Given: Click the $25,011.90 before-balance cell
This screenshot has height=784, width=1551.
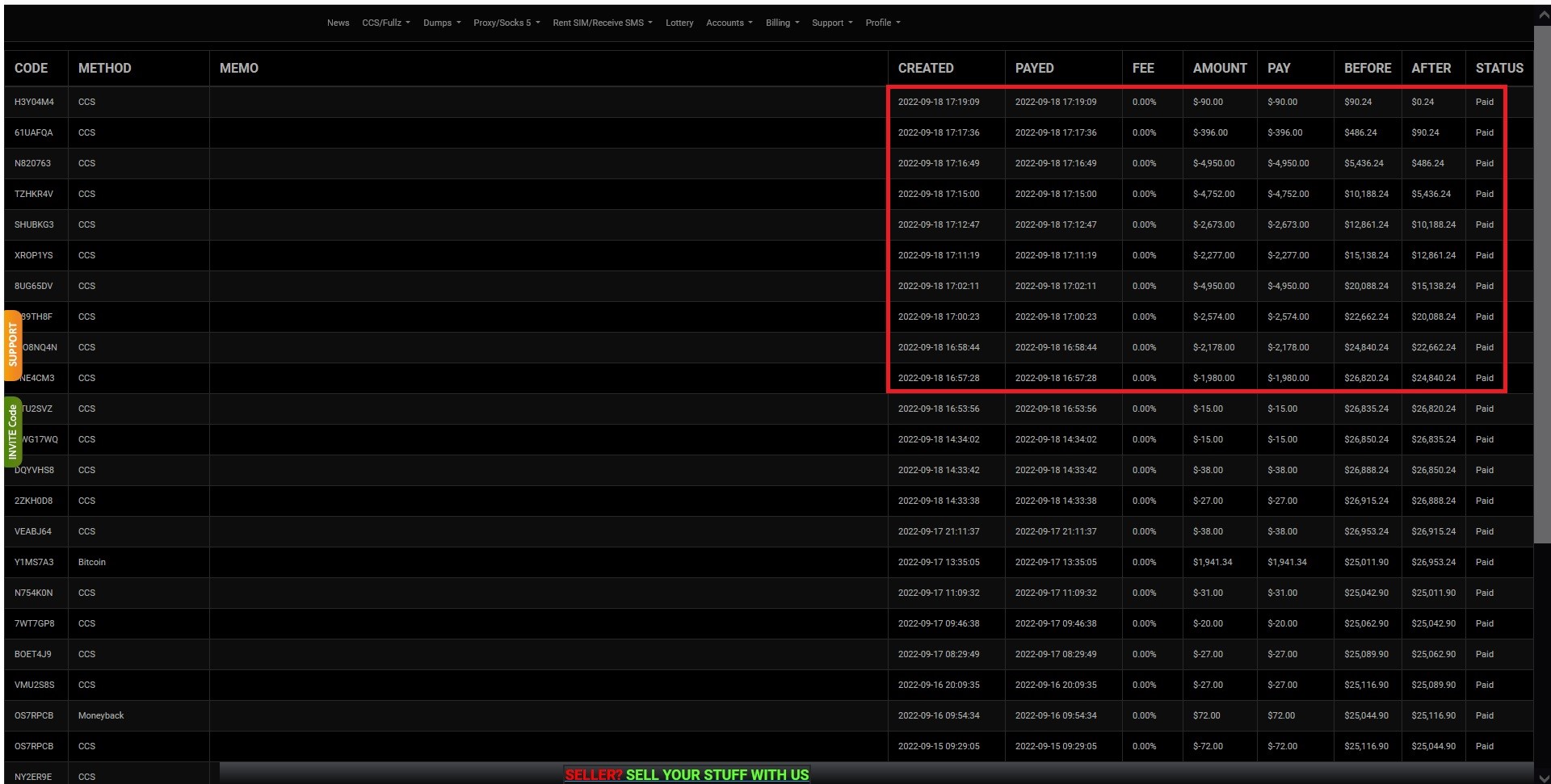Looking at the screenshot, I should (1366, 562).
